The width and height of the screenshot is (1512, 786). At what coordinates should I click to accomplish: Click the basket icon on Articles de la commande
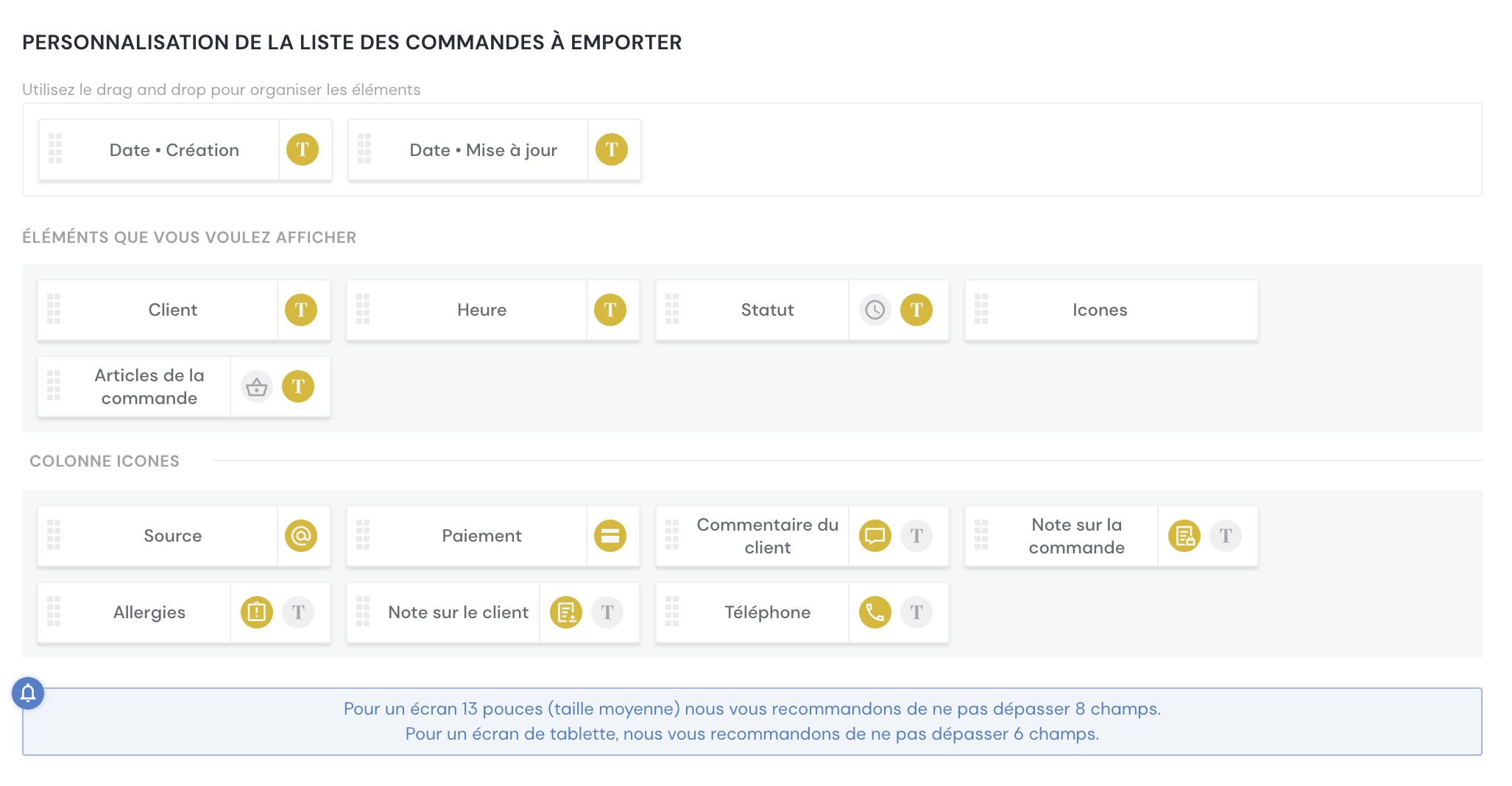pos(255,386)
